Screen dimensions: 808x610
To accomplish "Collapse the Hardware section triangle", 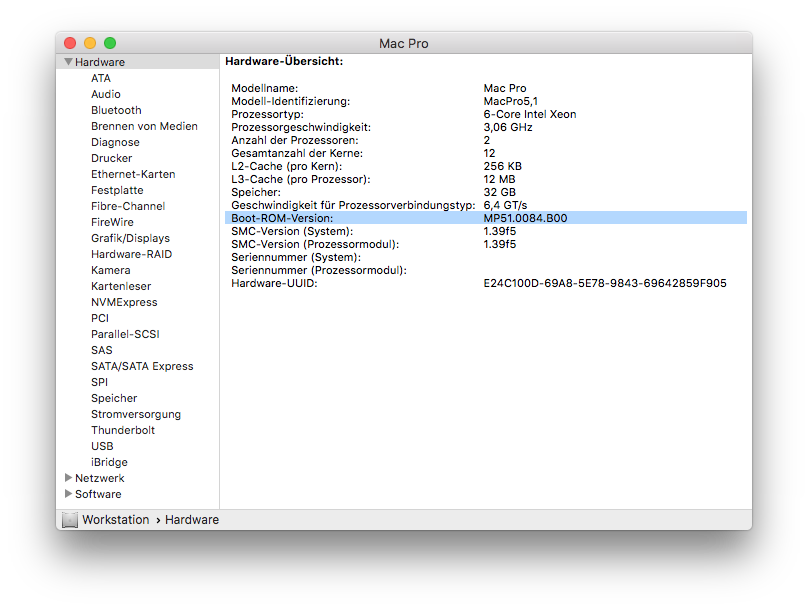I will [x=68, y=62].
